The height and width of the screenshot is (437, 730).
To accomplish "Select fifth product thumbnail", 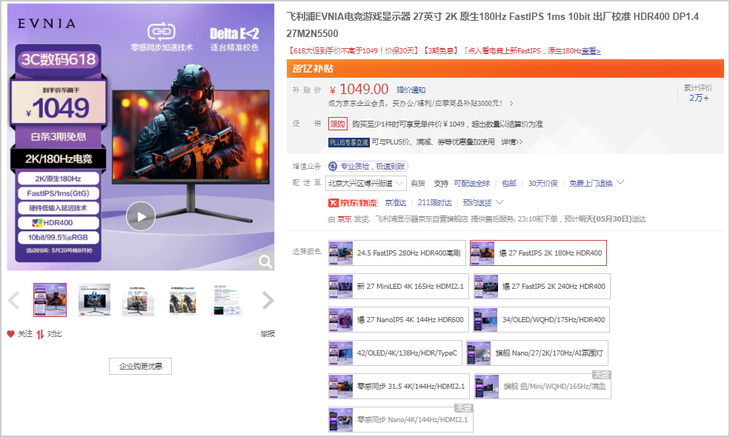I will coord(227,300).
